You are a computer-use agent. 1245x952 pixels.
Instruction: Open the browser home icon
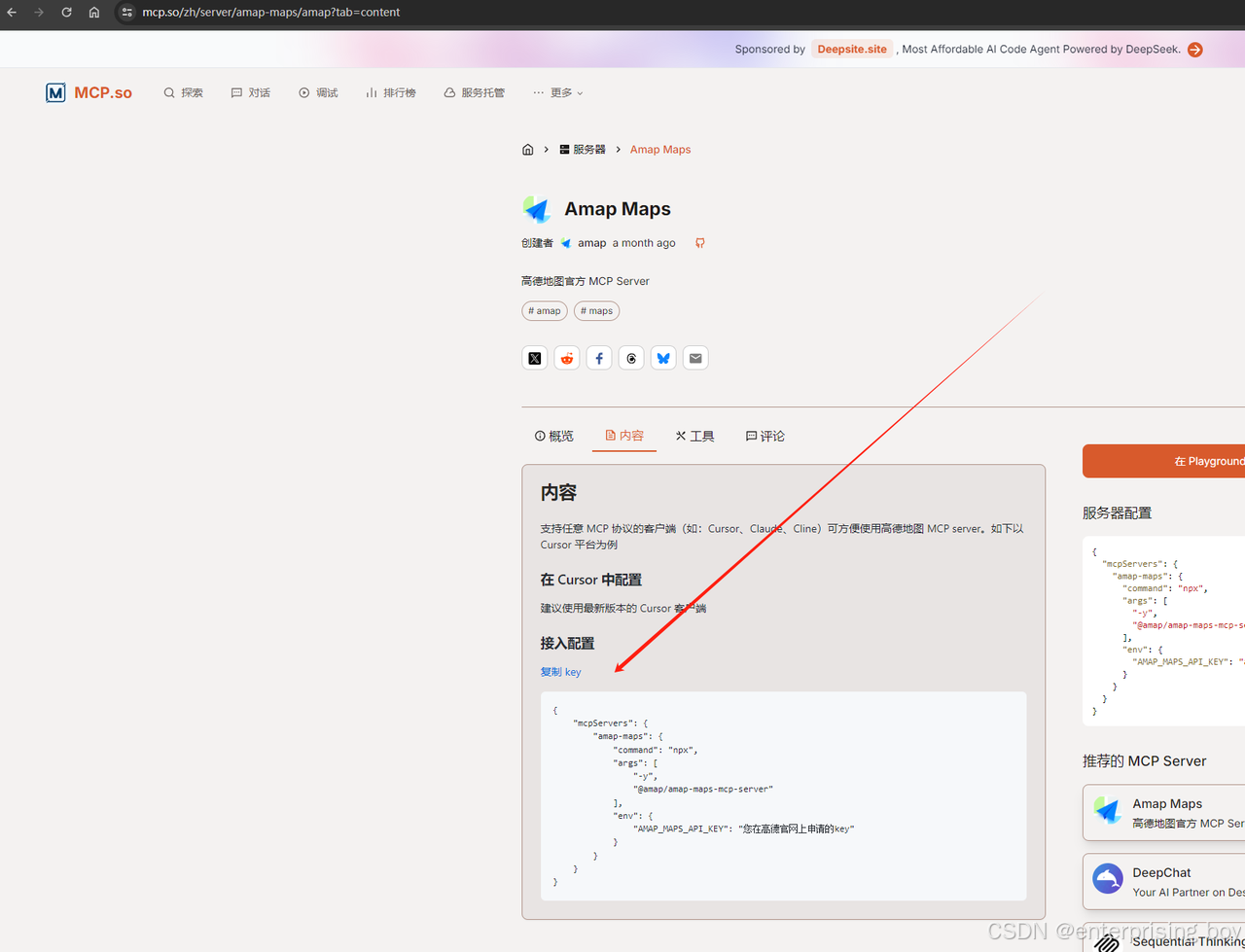pyautogui.click(x=94, y=13)
